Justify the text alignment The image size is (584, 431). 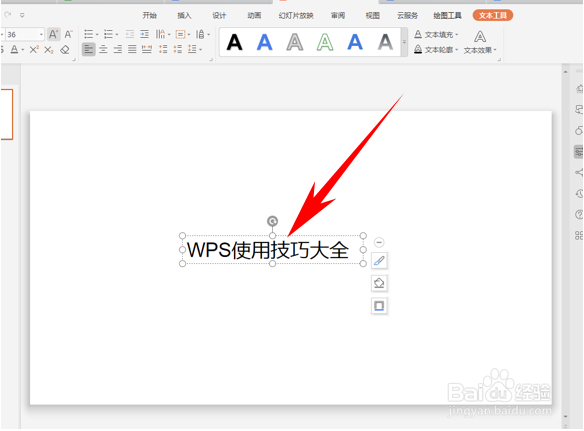click(x=132, y=50)
